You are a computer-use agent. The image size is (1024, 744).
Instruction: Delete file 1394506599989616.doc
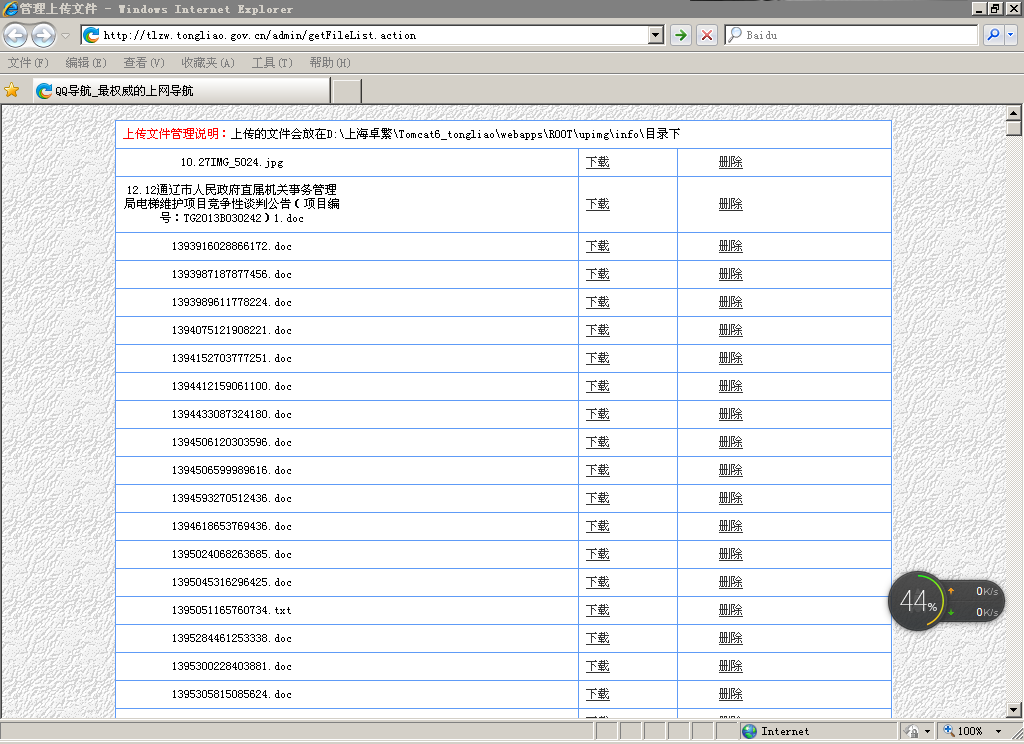[x=730, y=470]
